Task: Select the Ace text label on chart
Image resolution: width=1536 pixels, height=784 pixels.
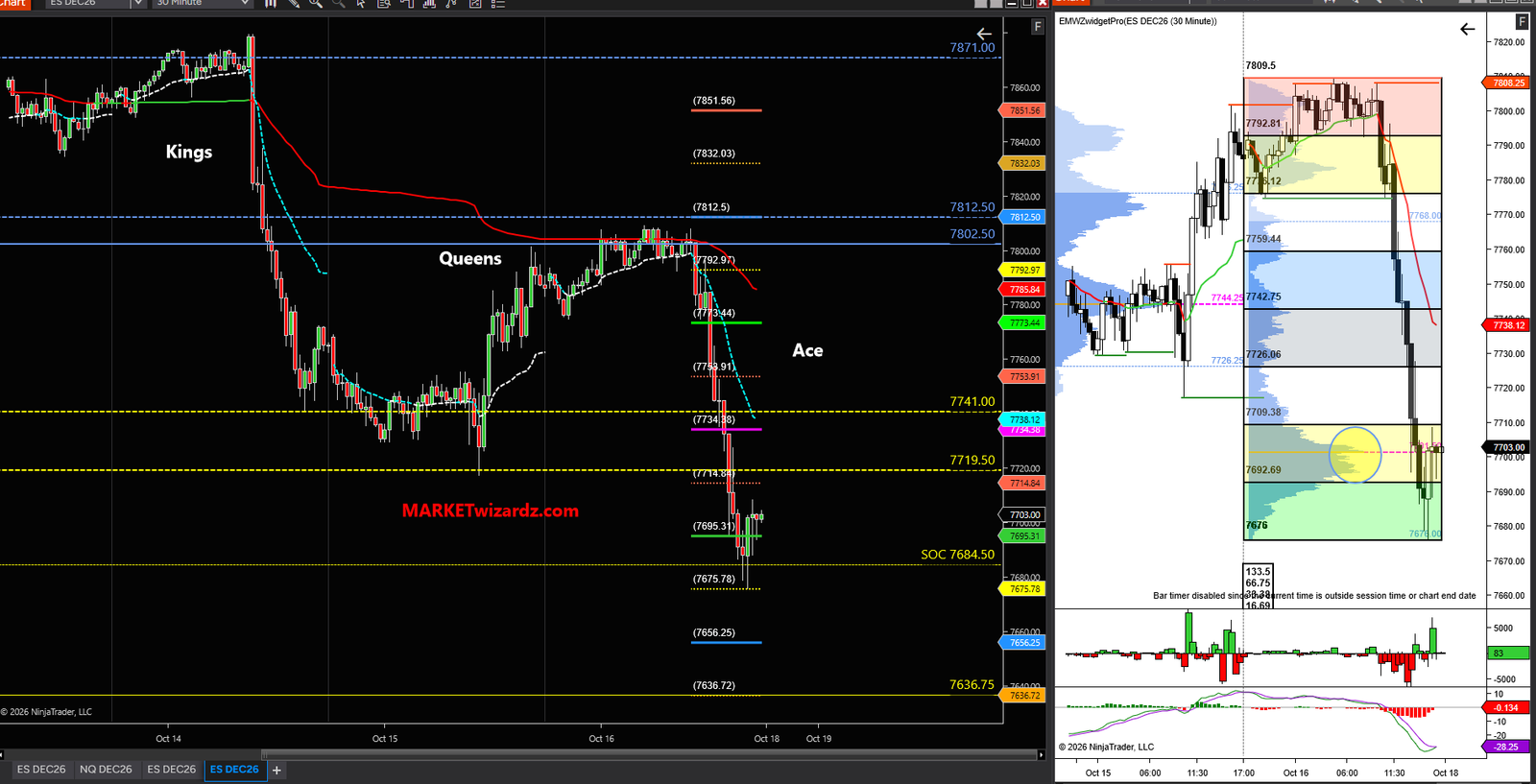Action: click(807, 350)
